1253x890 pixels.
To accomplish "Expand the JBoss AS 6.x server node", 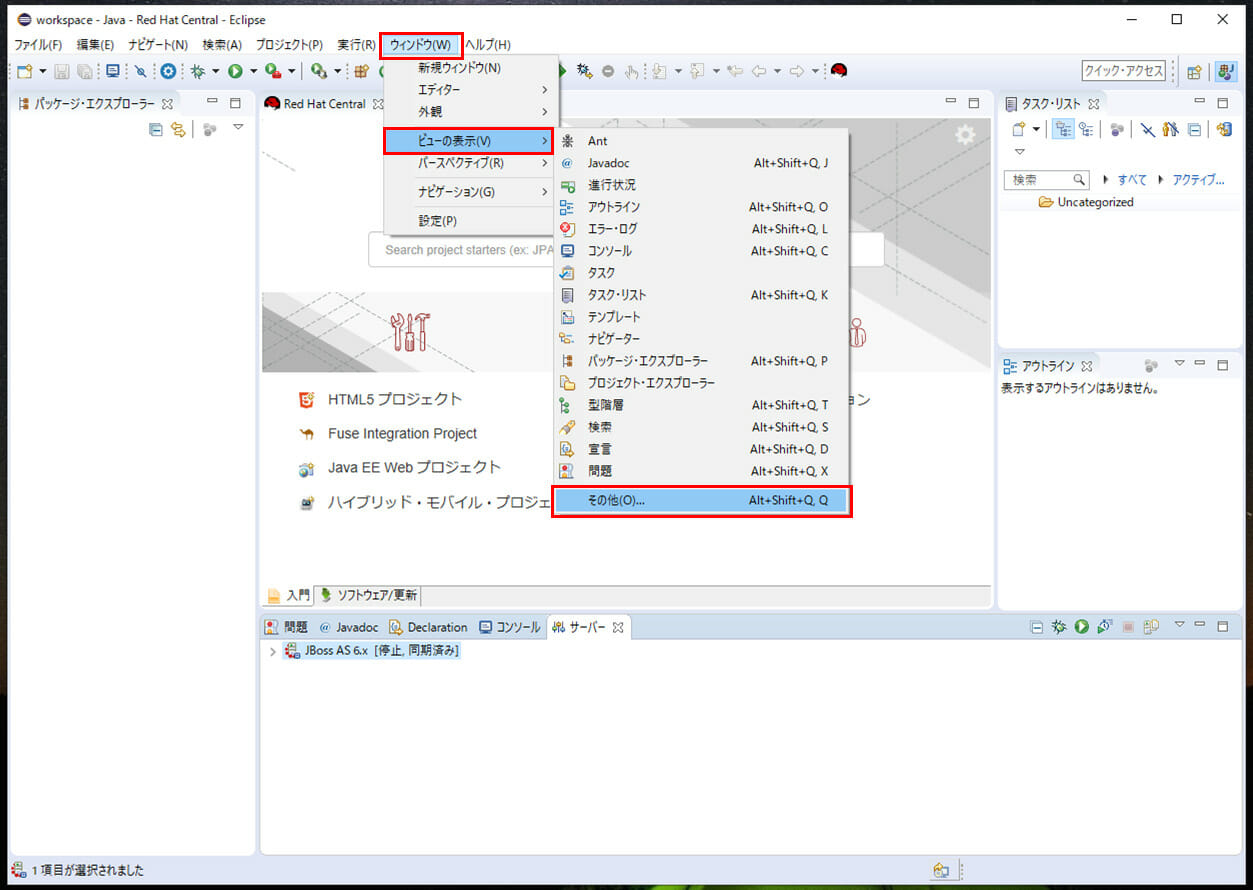I will click(x=273, y=651).
